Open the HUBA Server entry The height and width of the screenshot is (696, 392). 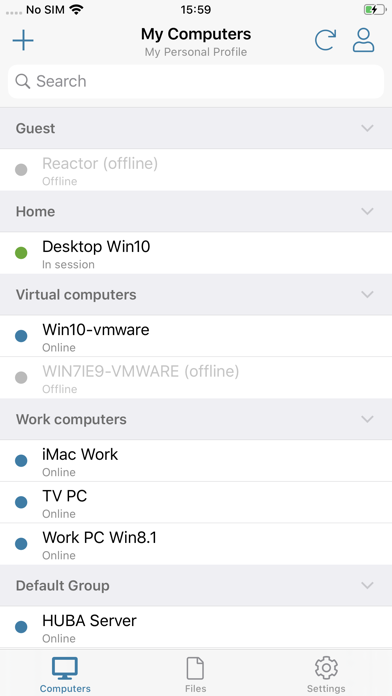pyautogui.click(x=196, y=627)
